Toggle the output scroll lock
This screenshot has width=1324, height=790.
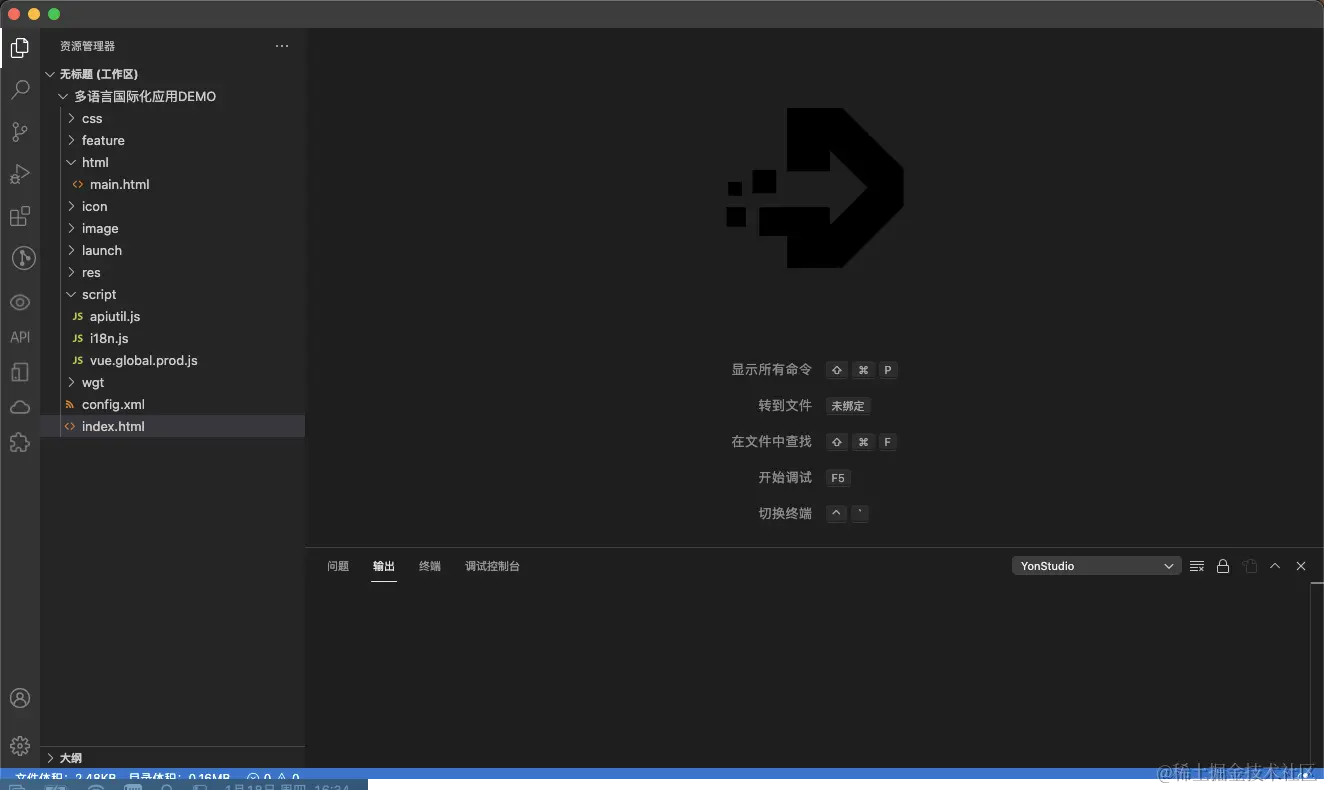click(1223, 566)
